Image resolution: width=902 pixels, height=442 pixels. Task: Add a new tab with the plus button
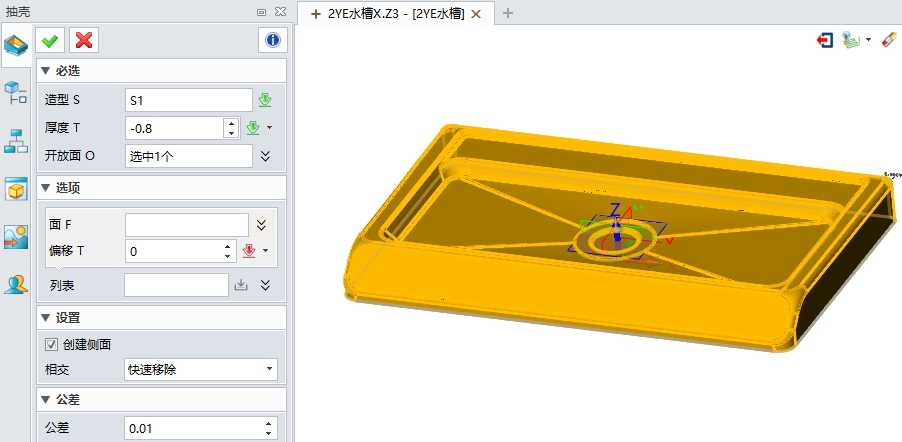(507, 13)
